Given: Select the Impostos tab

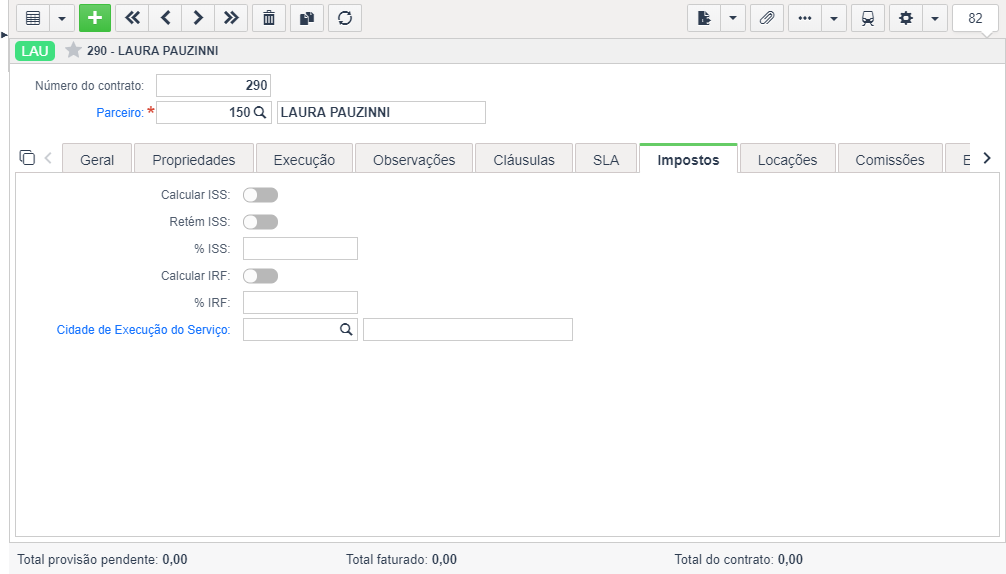Looking at the screenshot, I should [688, 159].
